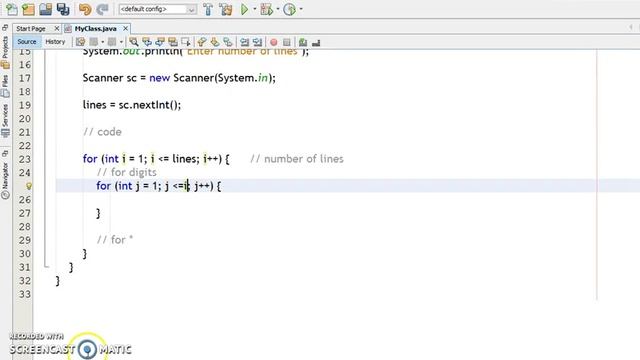The image size is (640, 360).
Task: Open the Files side panel
Action: point(5,86)
